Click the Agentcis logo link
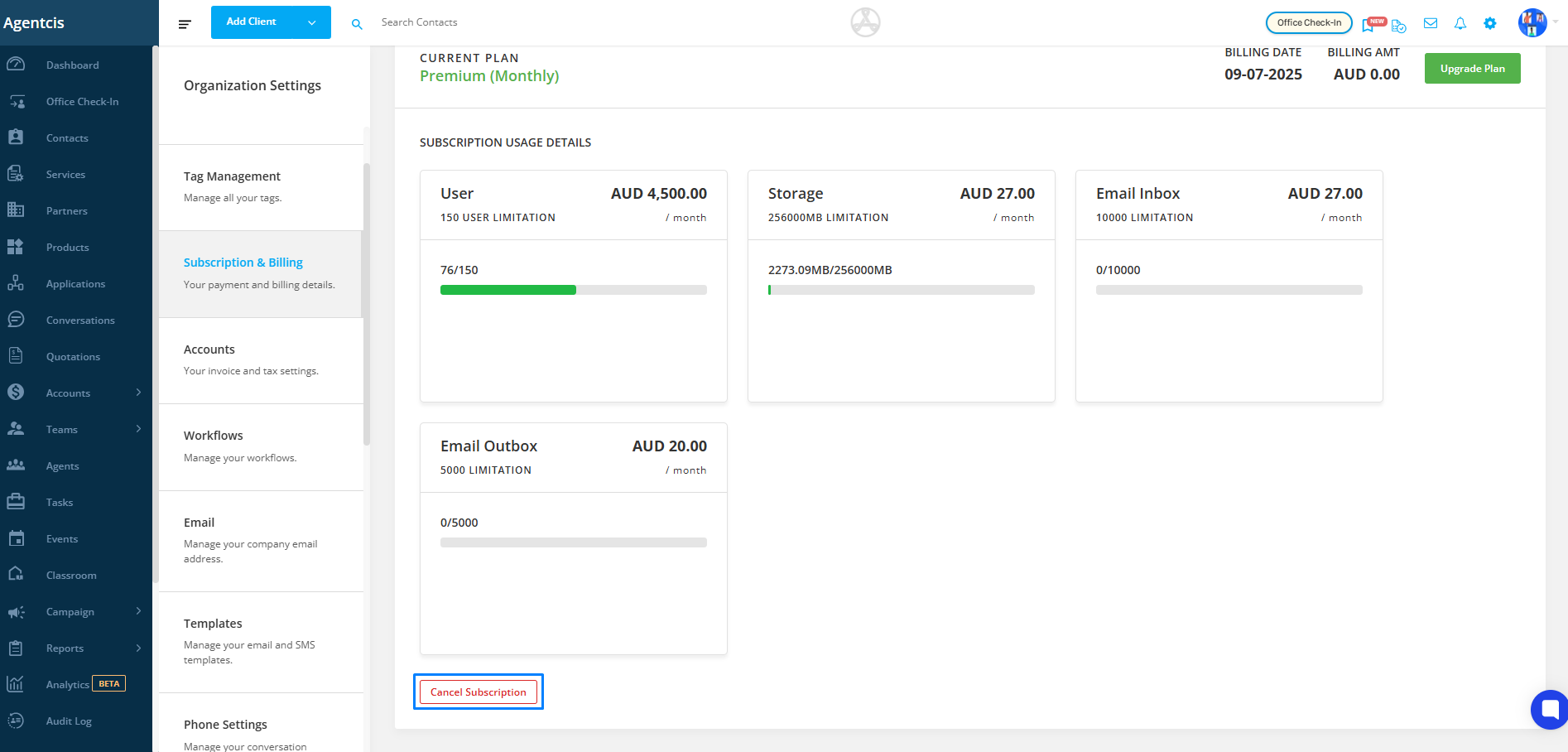This screenshot has width=1568, height=752. (x=34, y=23)
